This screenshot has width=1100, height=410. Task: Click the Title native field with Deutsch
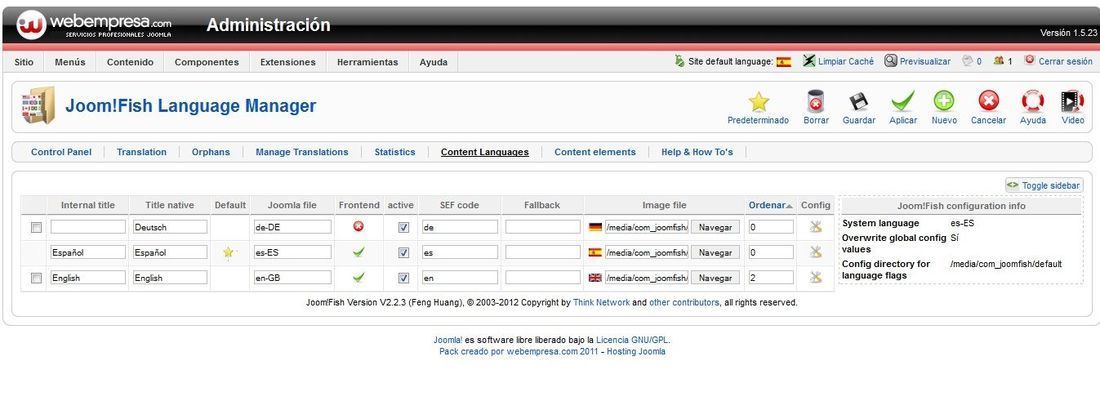tap(170, 227)
